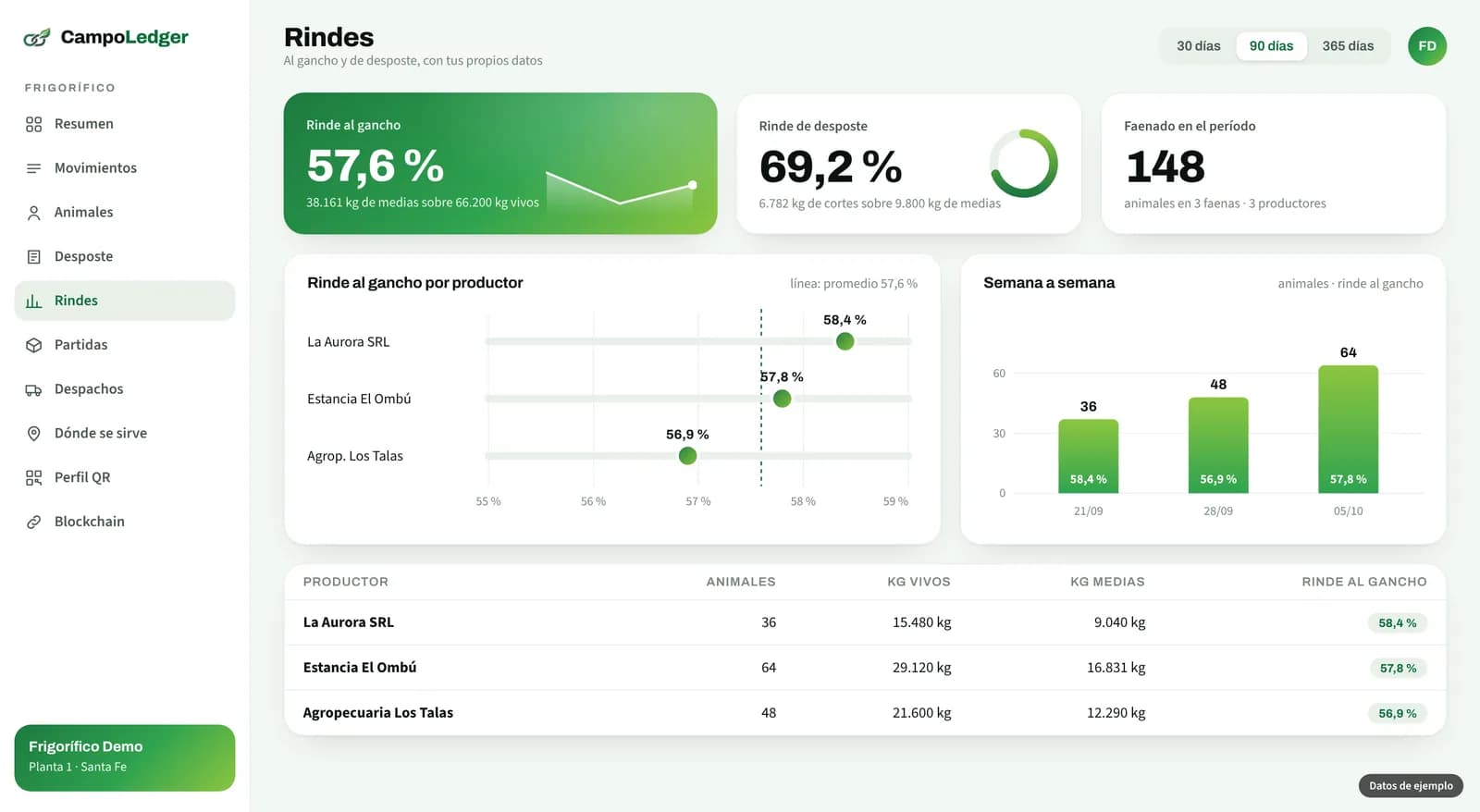Click the 58,4 % badge in the table
The width and height of the screenshot is (1480, 812).
[x=1397, y=623]
